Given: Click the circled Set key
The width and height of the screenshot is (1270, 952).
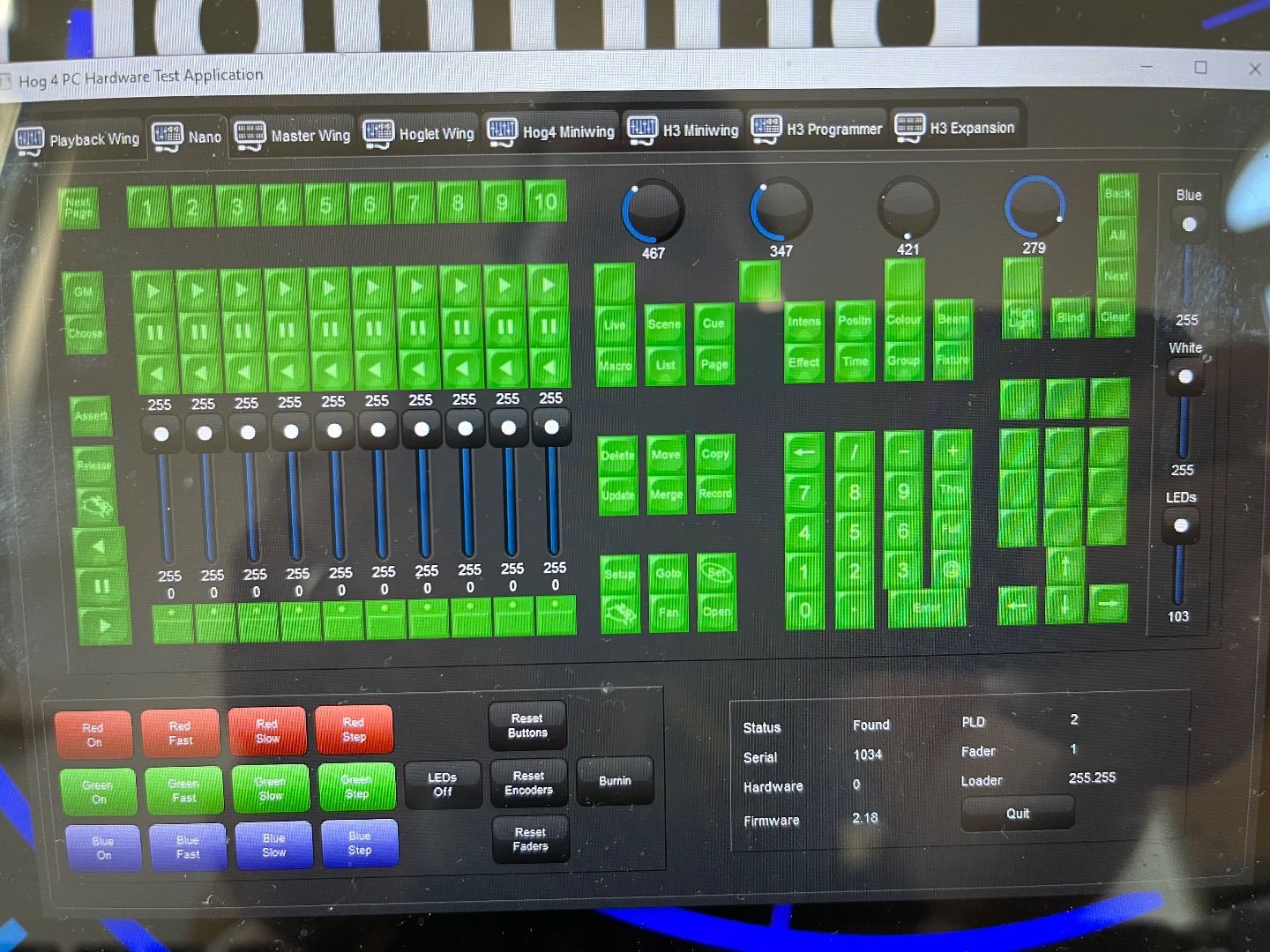Looking at the screenshot, I should point(716,573).
